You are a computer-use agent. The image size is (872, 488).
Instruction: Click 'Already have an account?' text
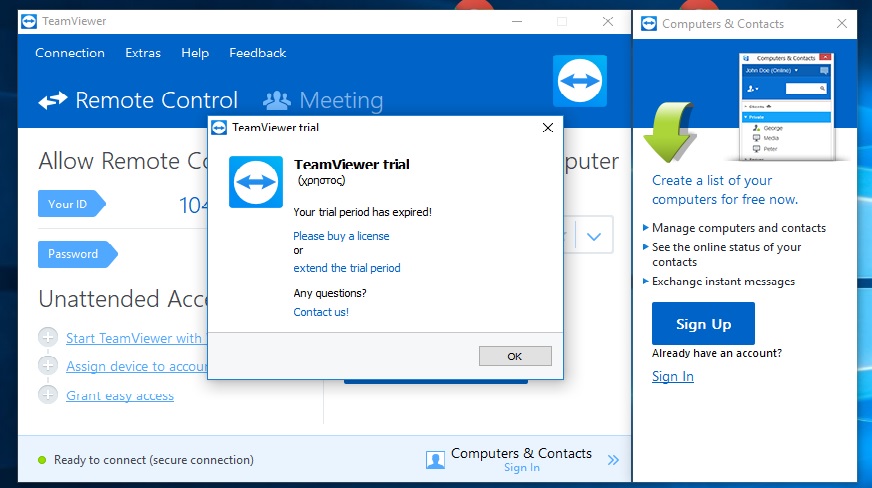[x=717, y=353]
